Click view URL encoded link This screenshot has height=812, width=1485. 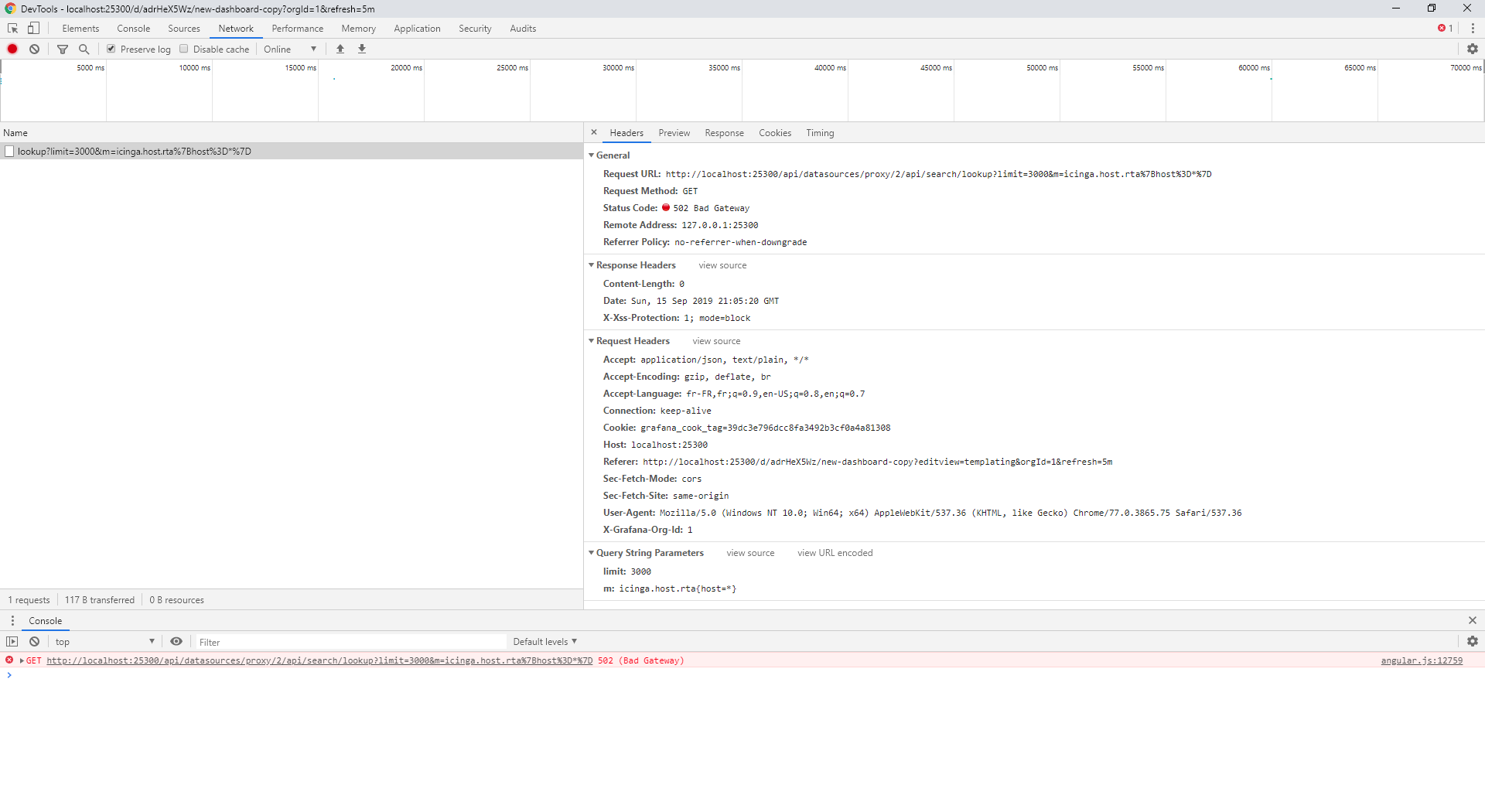(834, 552)
